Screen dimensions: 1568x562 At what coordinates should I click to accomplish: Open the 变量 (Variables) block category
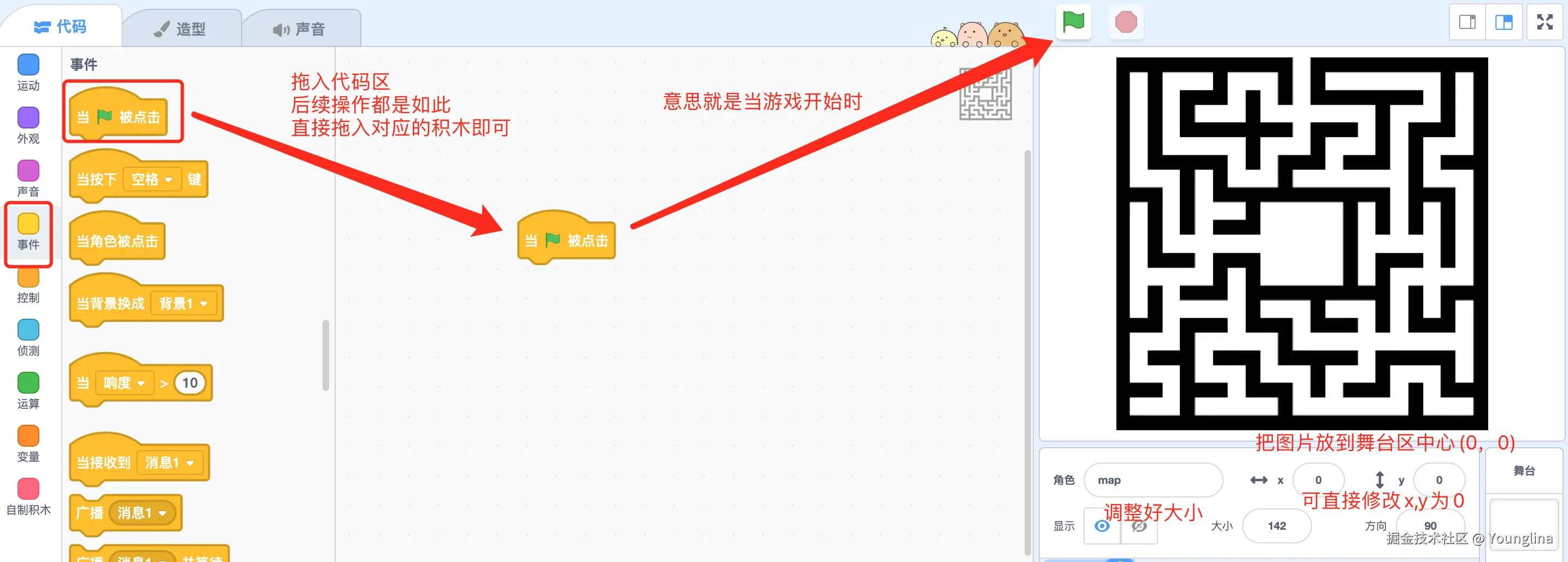coord(28,444)
